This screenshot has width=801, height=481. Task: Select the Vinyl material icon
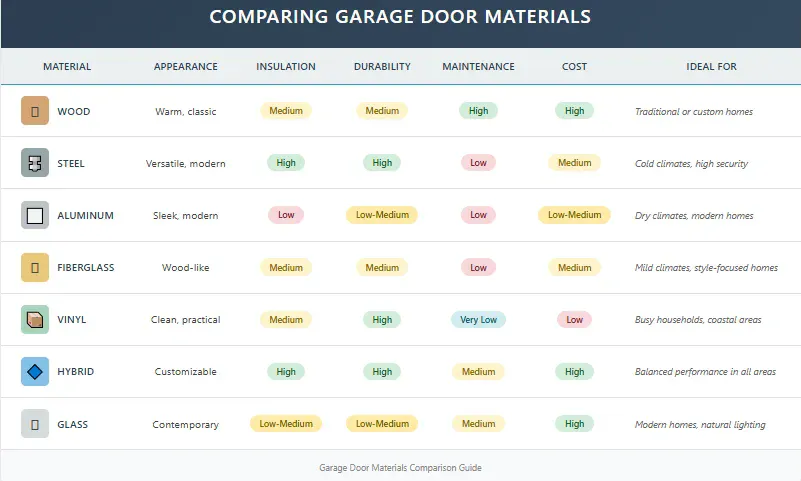pyautogui.click(x=35, y=320)
